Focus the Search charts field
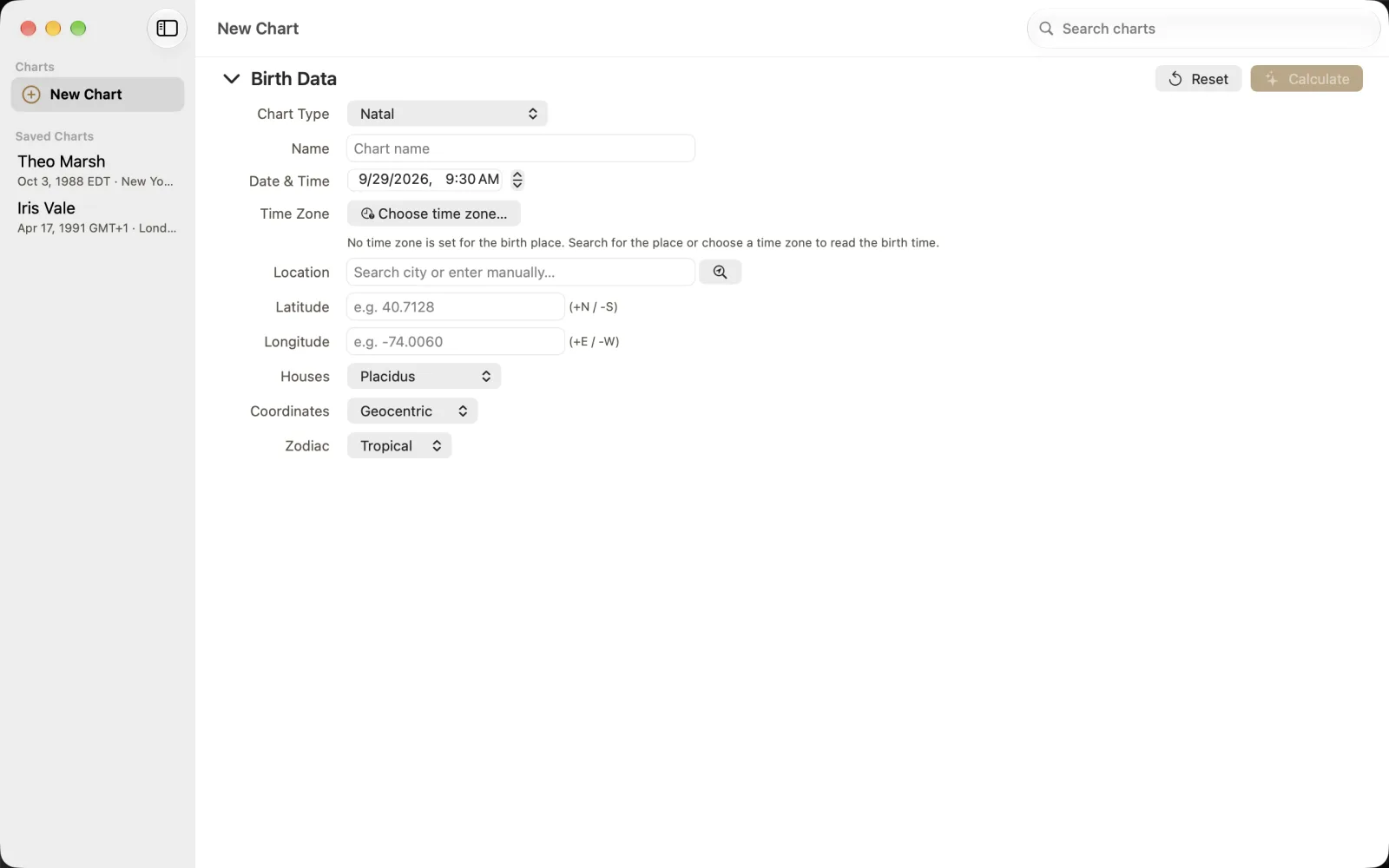 pos(1203,29)
